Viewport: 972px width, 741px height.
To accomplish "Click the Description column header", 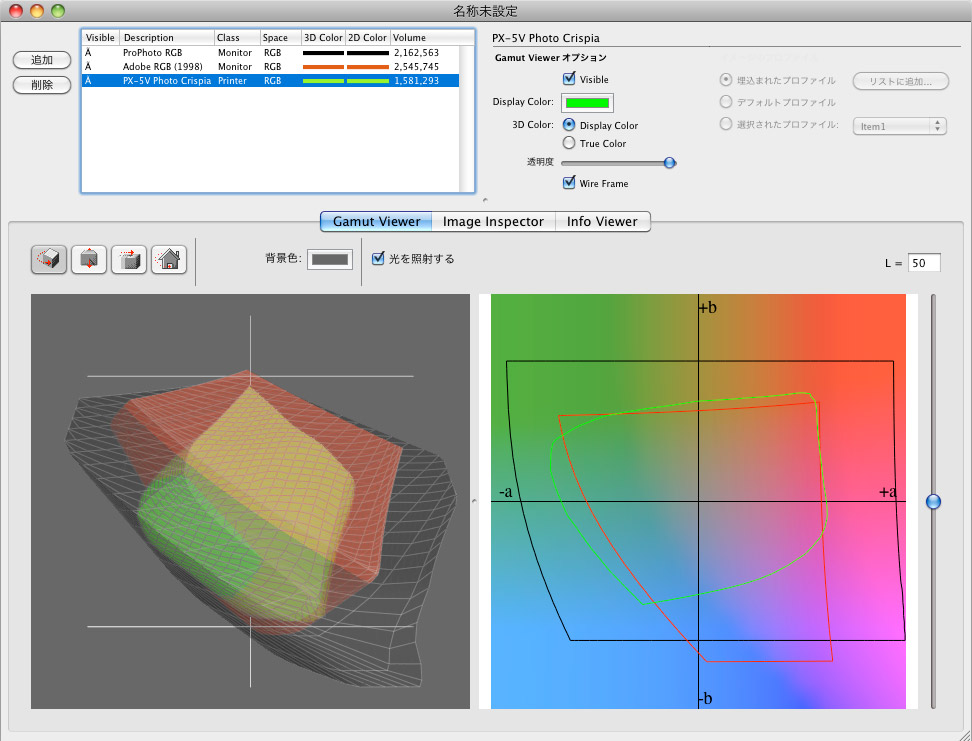I will coord(167,38).
